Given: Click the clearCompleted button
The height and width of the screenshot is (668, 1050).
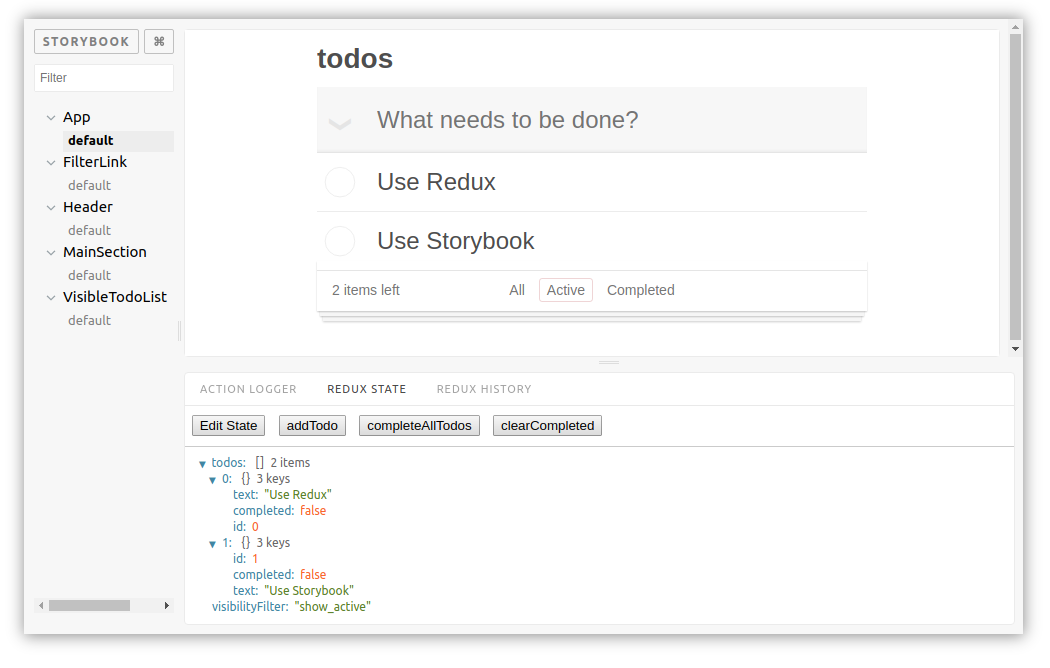Looking at the screenshot, I should [547, 425].
